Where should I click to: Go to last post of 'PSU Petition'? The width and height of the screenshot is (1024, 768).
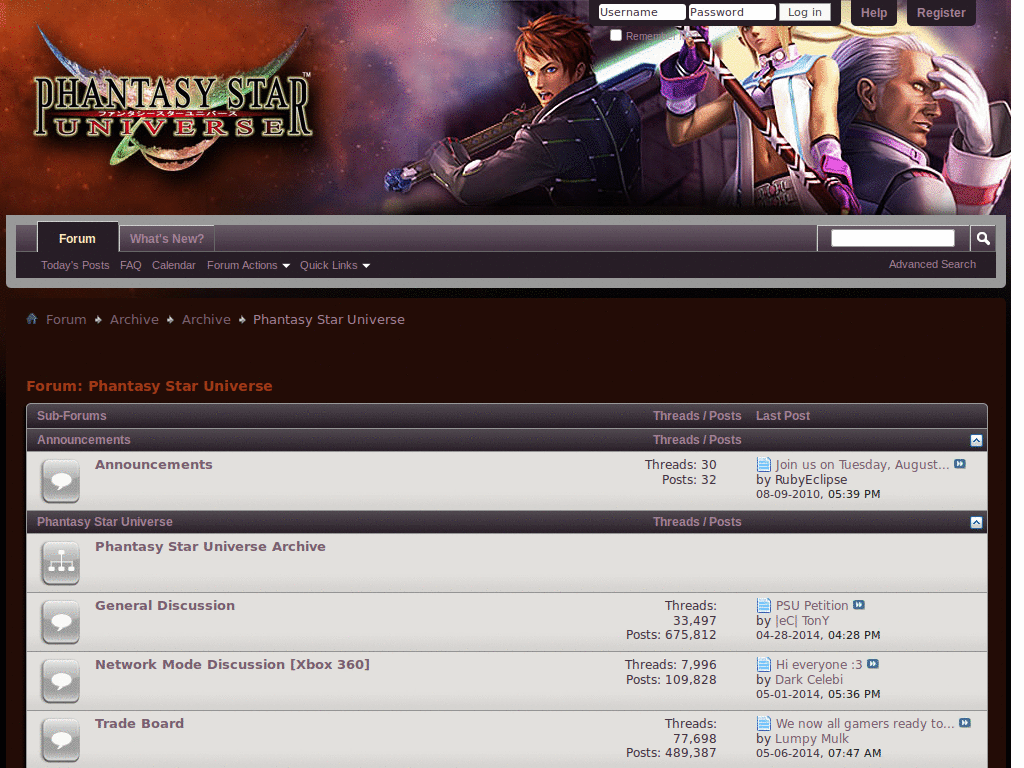click(859, 605)
